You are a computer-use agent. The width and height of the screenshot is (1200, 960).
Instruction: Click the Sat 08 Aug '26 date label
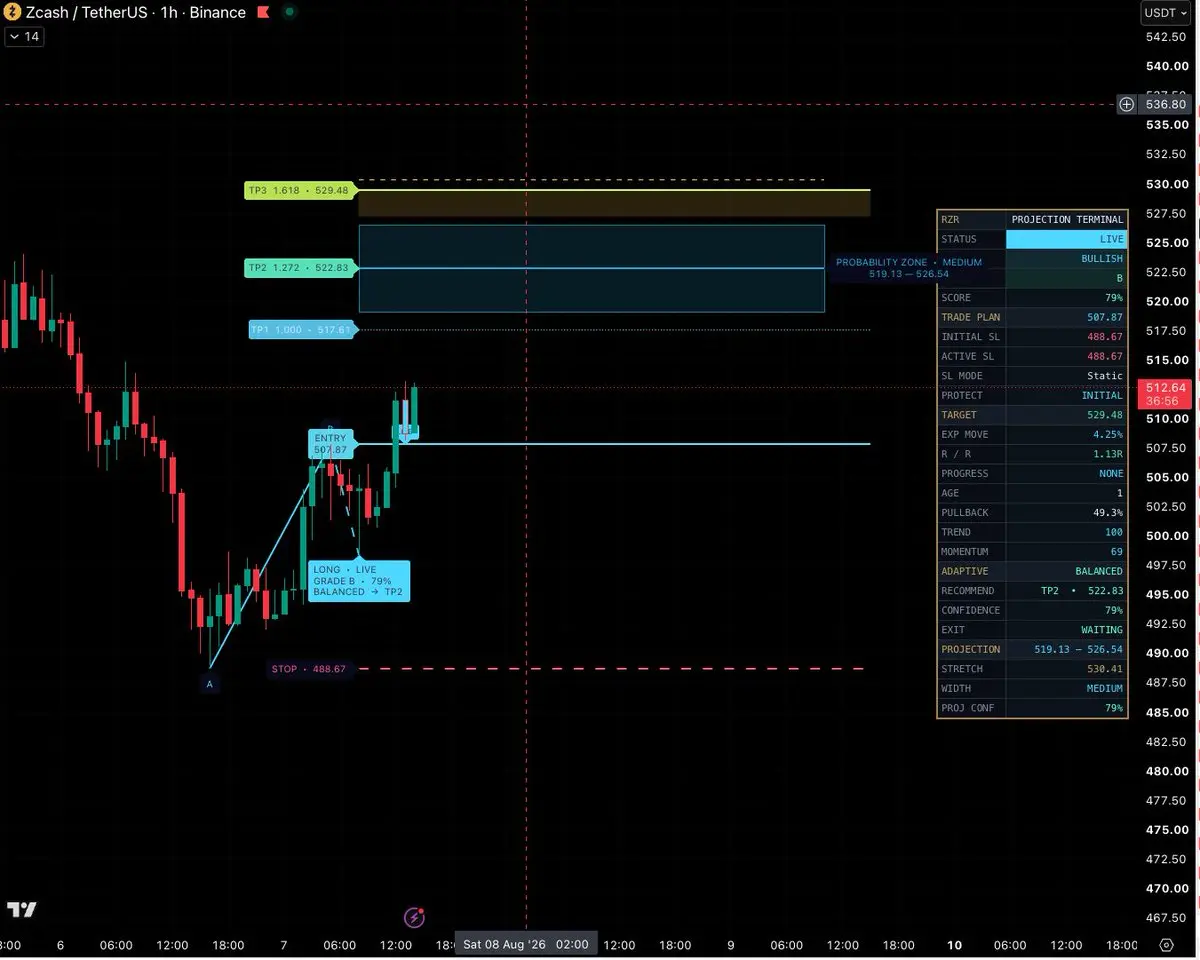click(526, 944)
